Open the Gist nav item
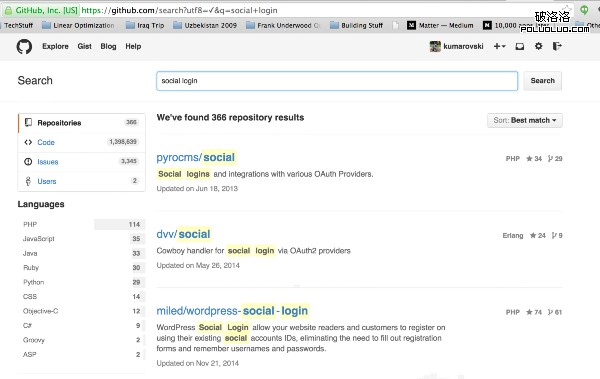Screen dimensions: 600x379 84,46
